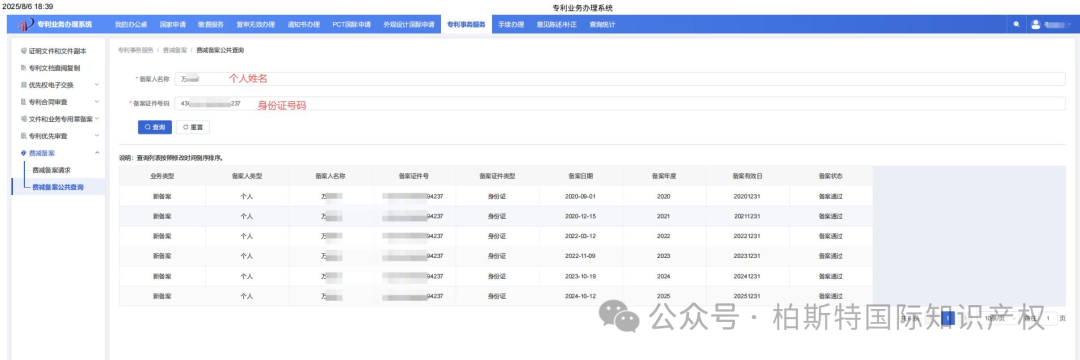Click the 备案人名称 column header
This screenshot has height=360, width=1080.
[x=331, y=176]
